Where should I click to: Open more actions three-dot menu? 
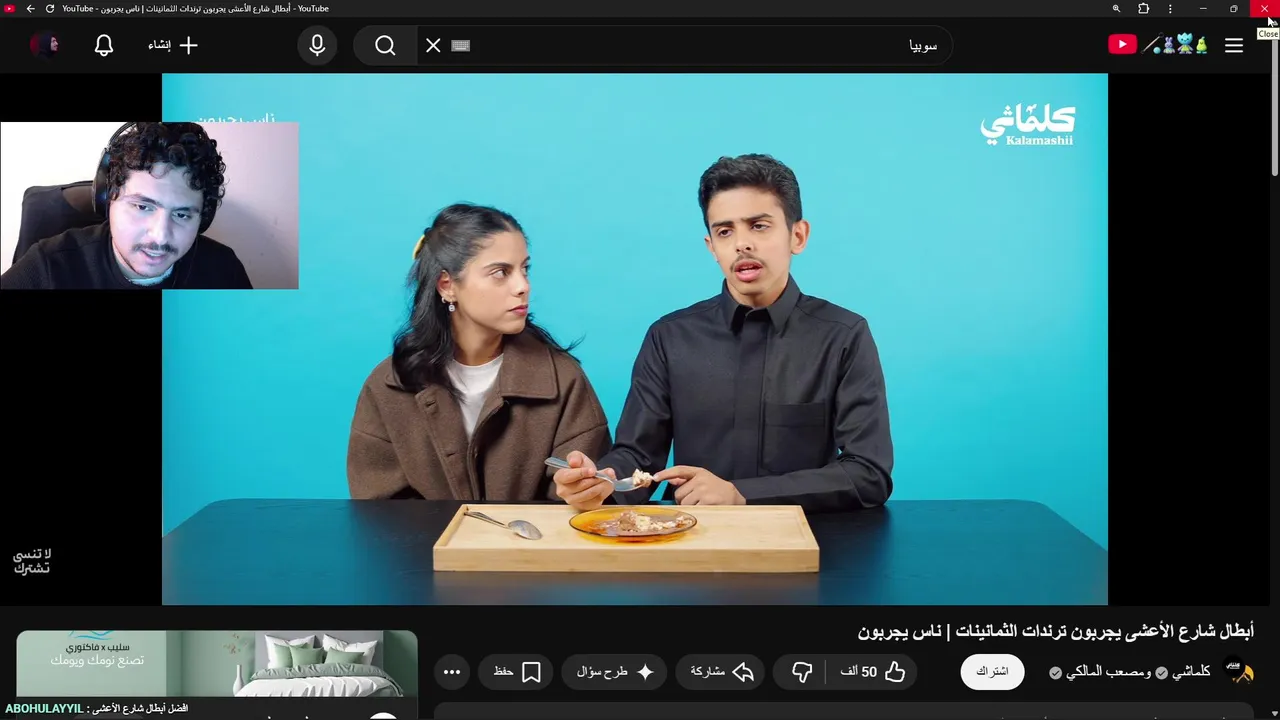[452, 672]
